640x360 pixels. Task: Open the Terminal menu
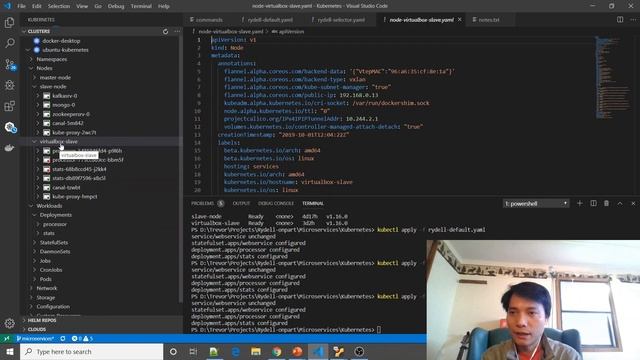click(x=141, y=6)
